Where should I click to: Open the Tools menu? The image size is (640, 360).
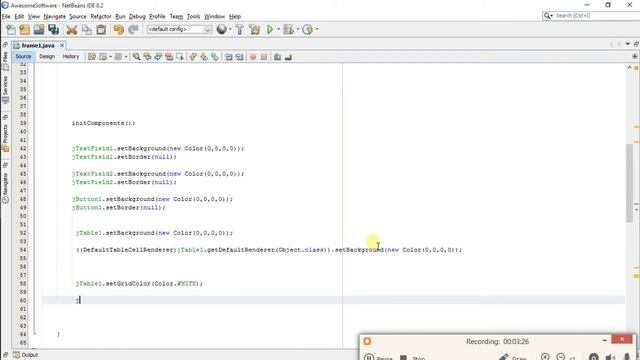(193, 16)
